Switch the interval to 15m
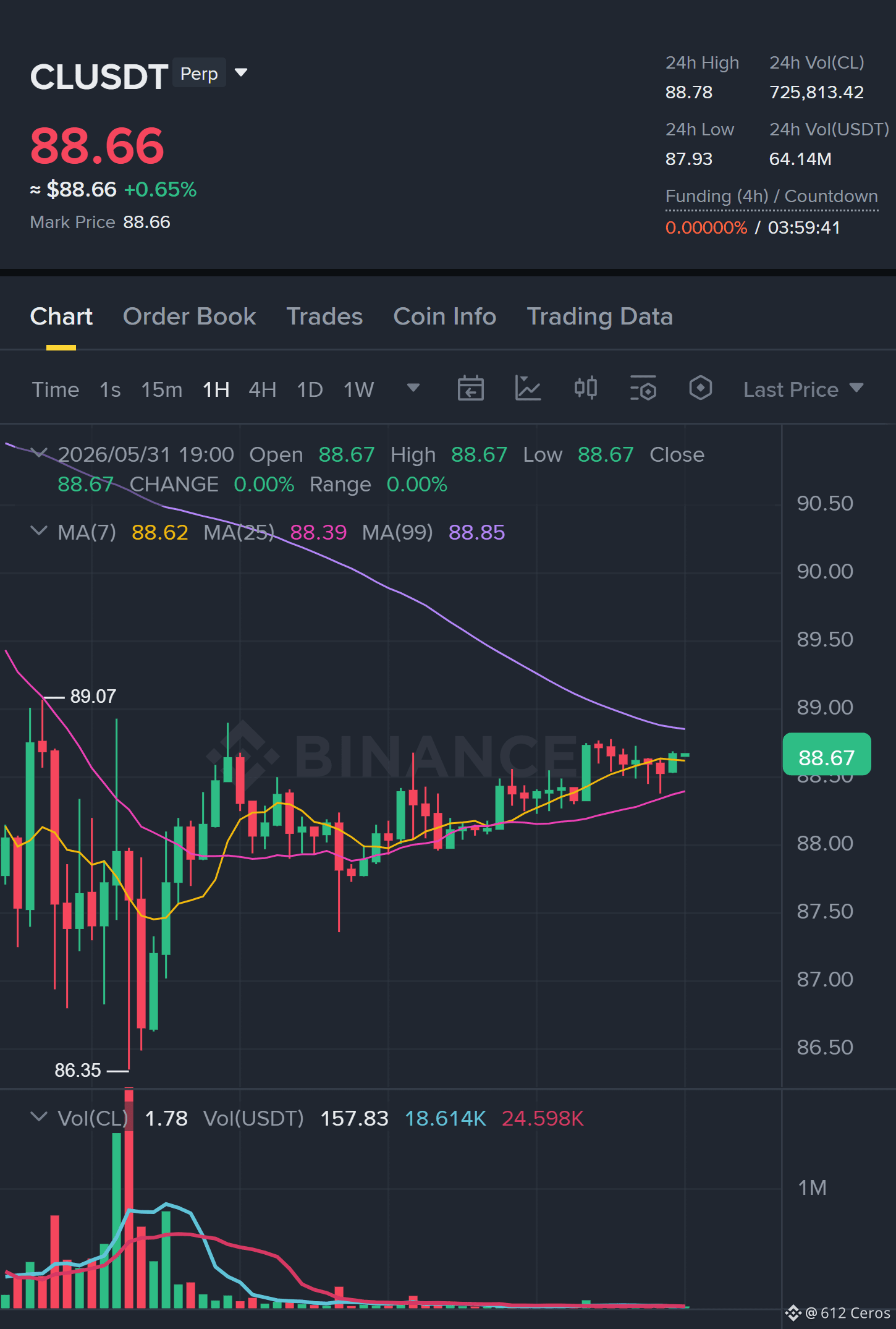896x1329 pixels. (161, 390)
